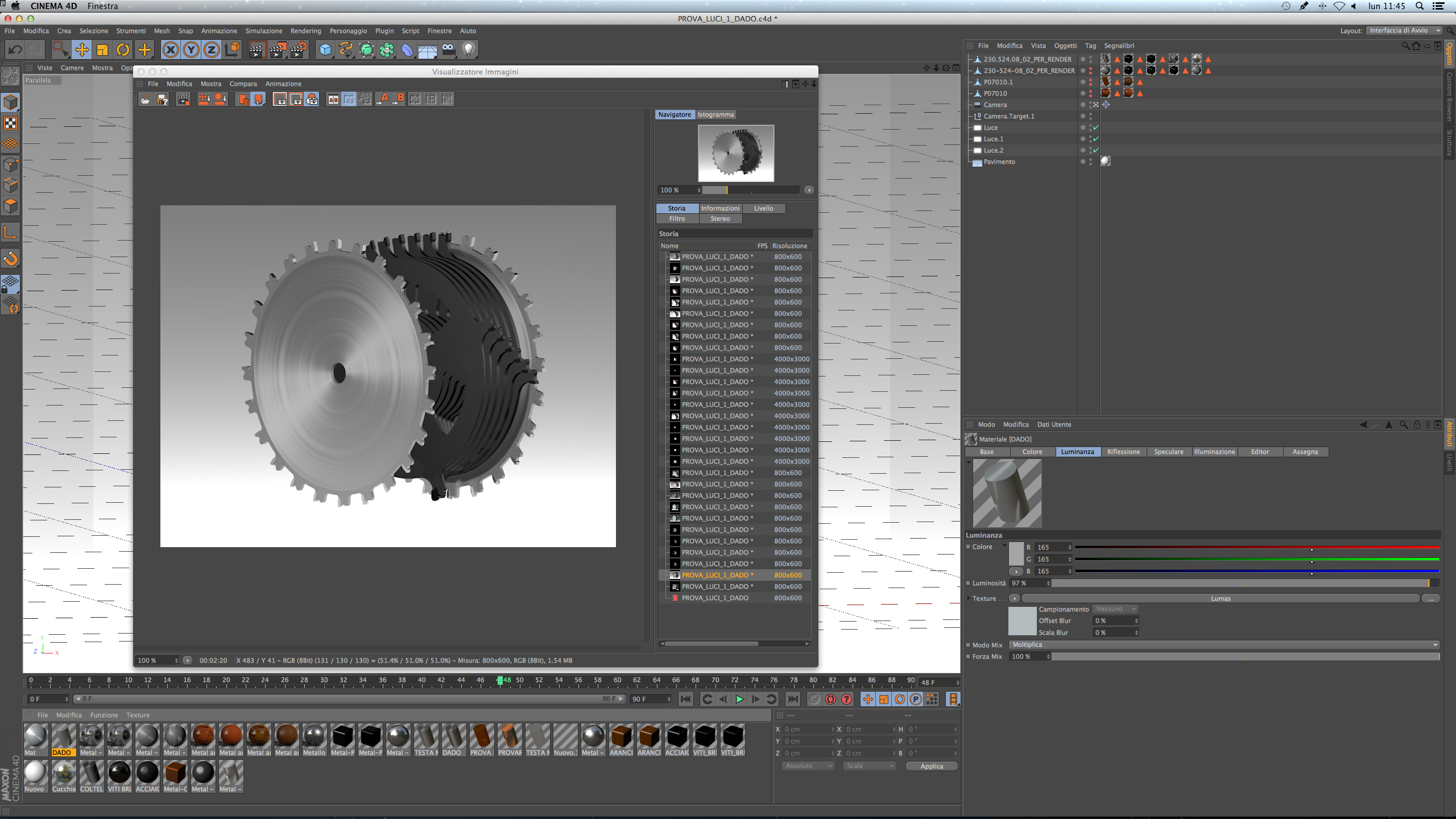The width and height of the screenshot is (1456, 819).
Task: Select the Move tool in toolbar
Action: click(82, 50)
